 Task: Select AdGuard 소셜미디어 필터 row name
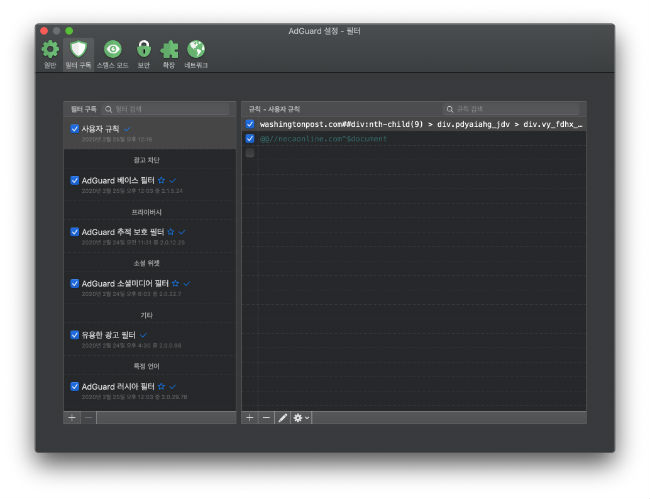[125, 283]
